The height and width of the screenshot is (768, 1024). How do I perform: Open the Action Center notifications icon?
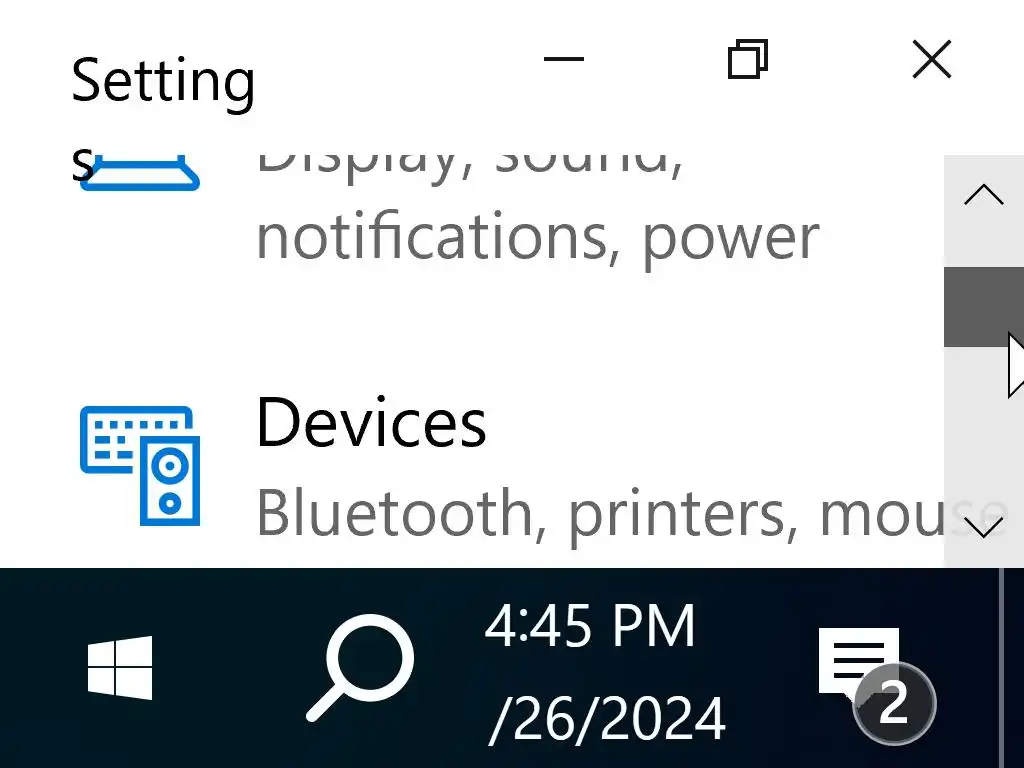click(859, 664)
